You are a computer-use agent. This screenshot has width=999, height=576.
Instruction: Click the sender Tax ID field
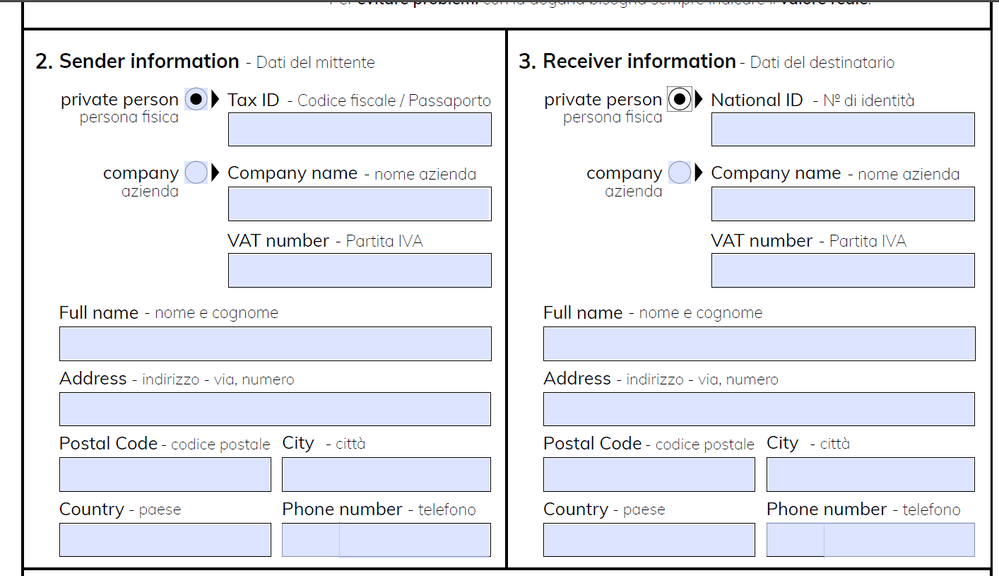360,129
